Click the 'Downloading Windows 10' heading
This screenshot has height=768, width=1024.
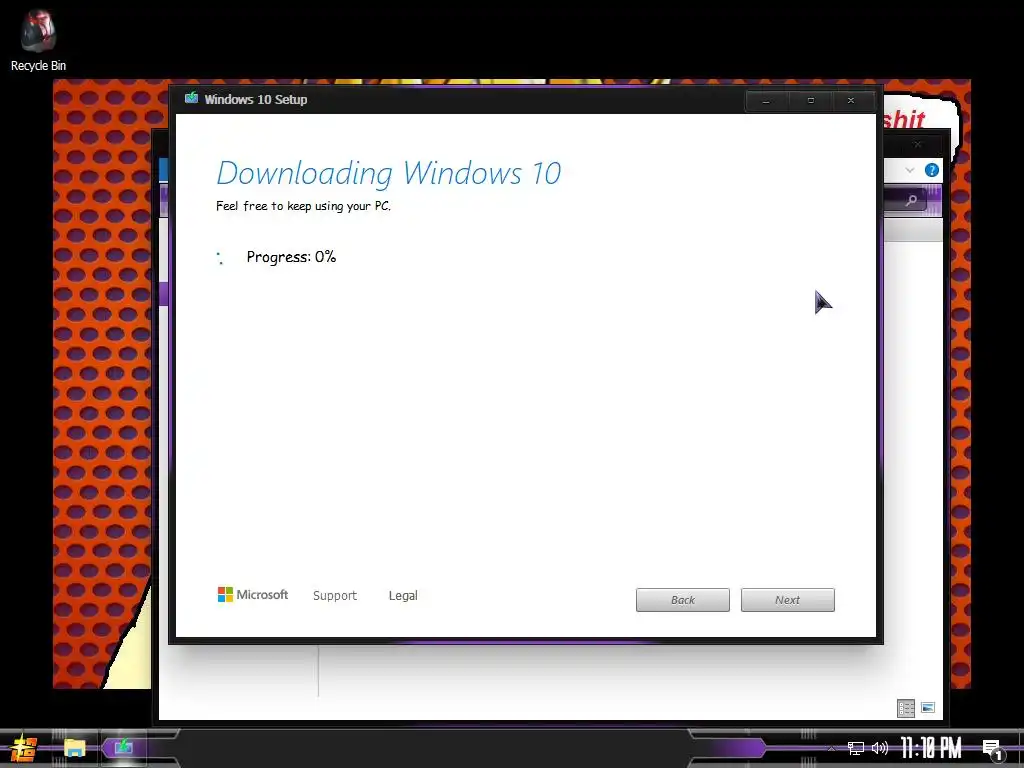coord(389,173)
